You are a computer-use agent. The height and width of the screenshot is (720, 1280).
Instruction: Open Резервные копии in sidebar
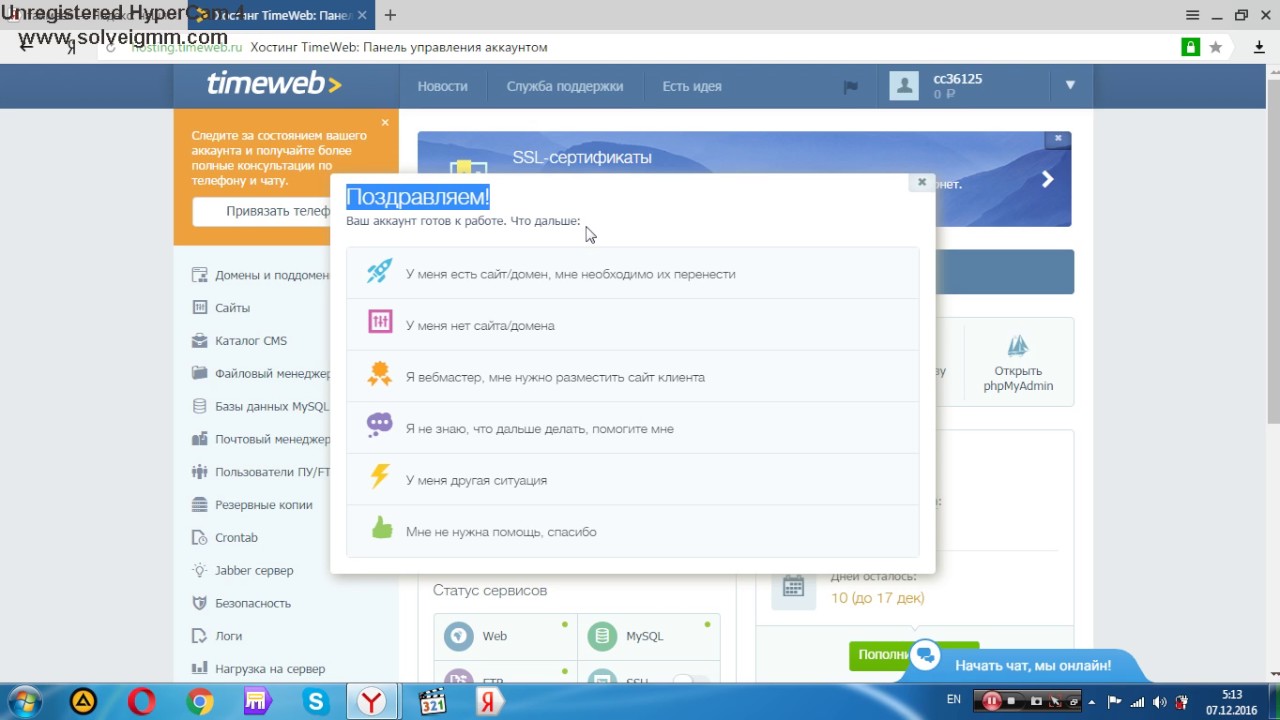tap(252, 505)
